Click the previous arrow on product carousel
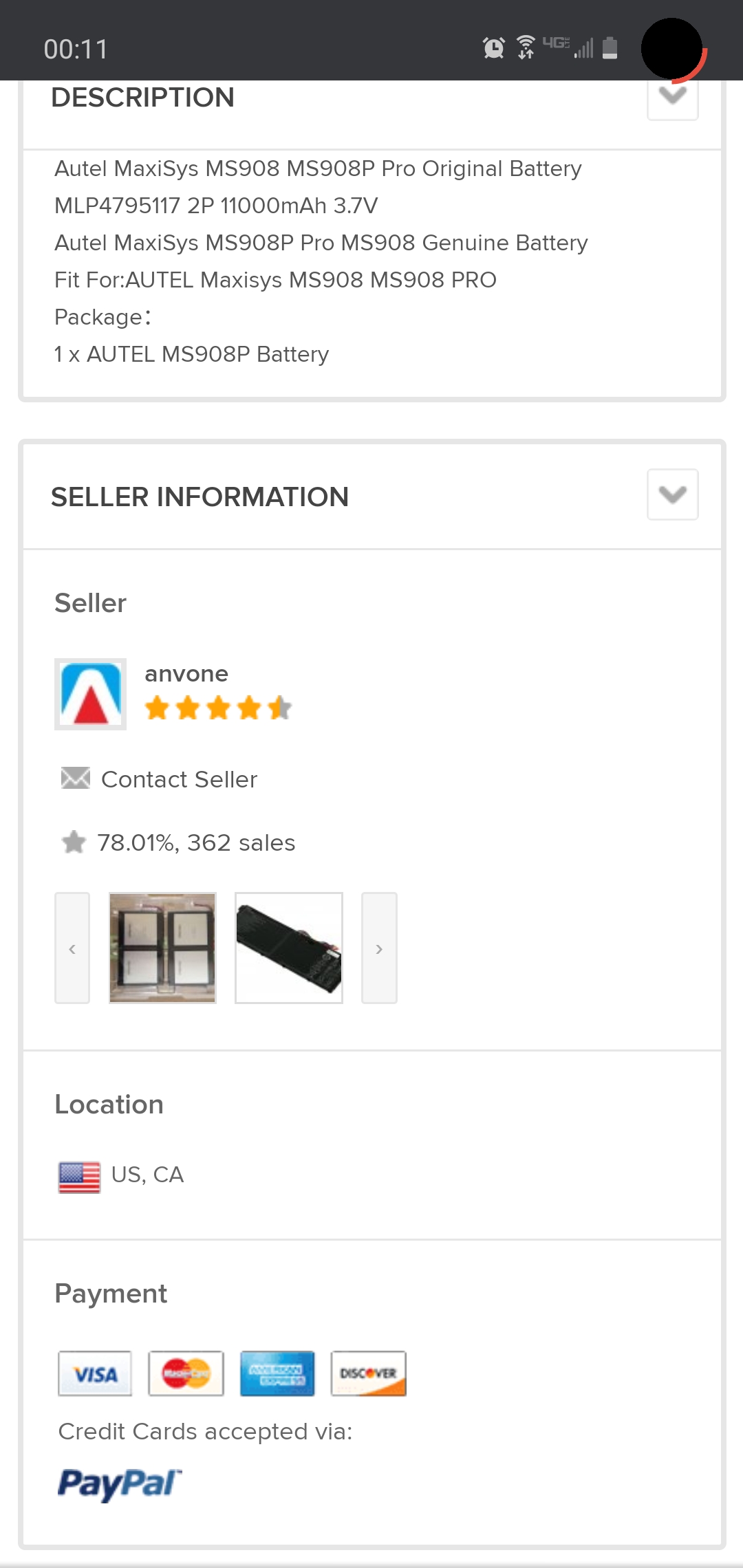This screenshot has height=1568, width=743. [x=72, y=948]
